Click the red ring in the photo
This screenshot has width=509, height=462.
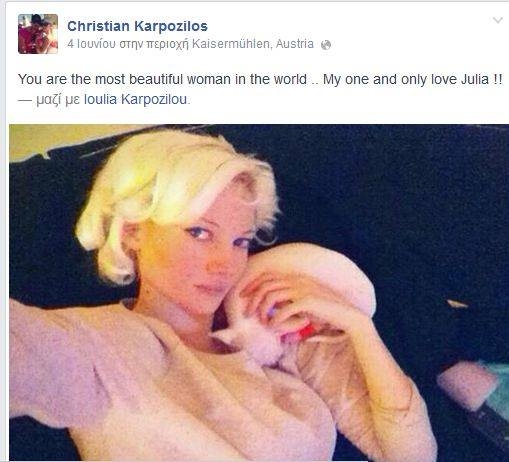click(x=307, y=330)
